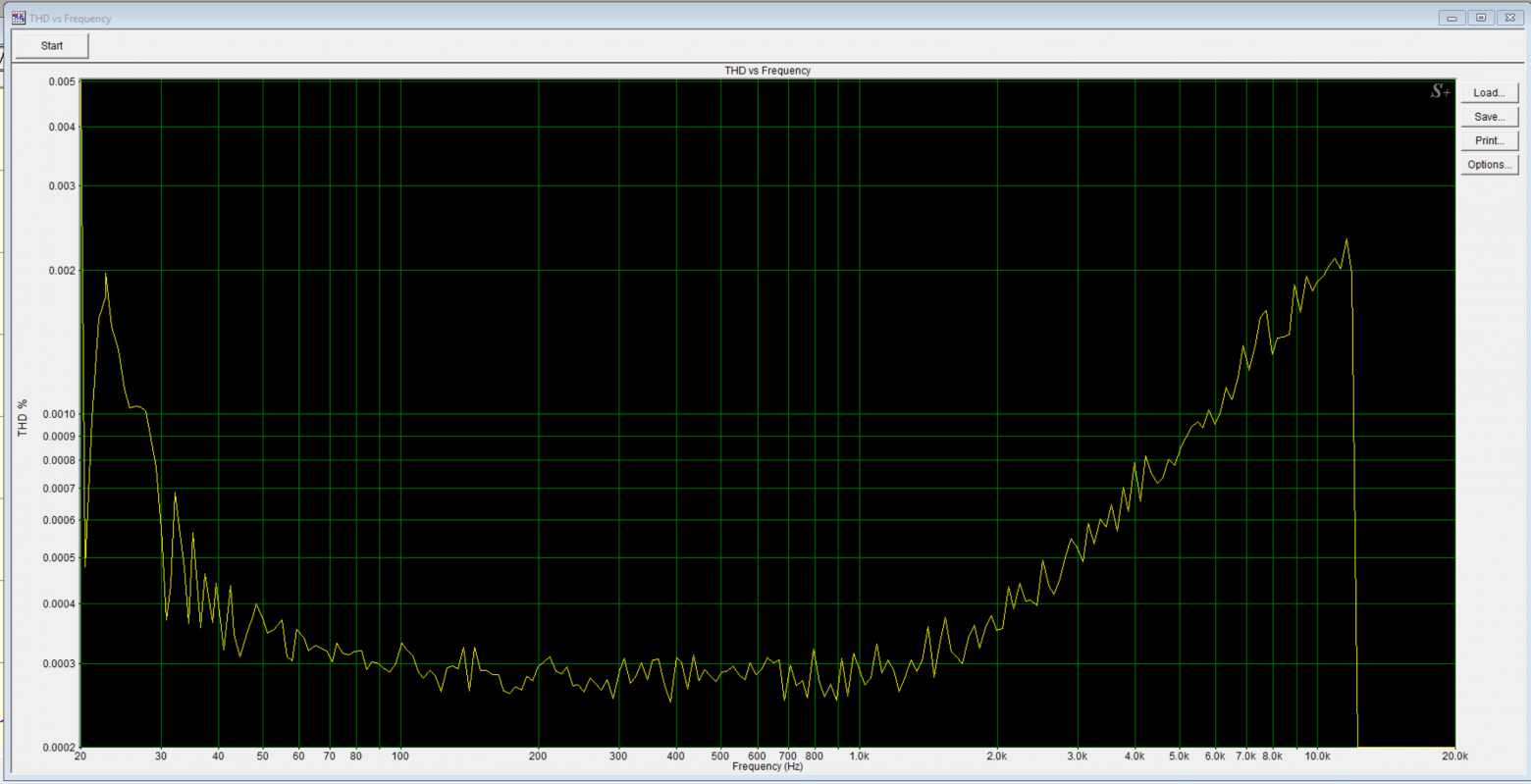
Task: Select the "Frequency (Hz)" axis label
Action: (x=767, y=766)
